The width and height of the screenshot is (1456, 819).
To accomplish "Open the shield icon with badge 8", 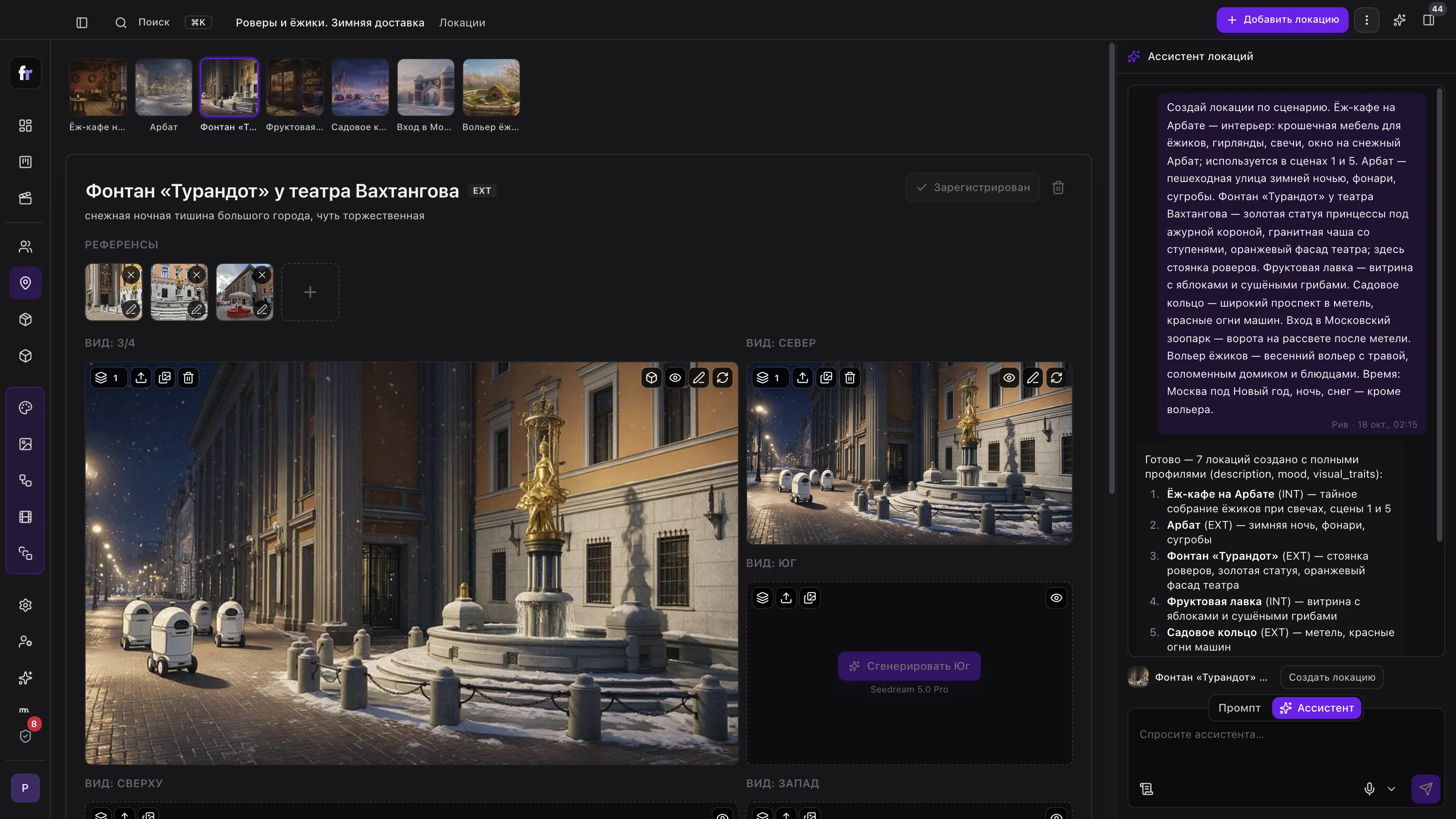I will (25, 736).
